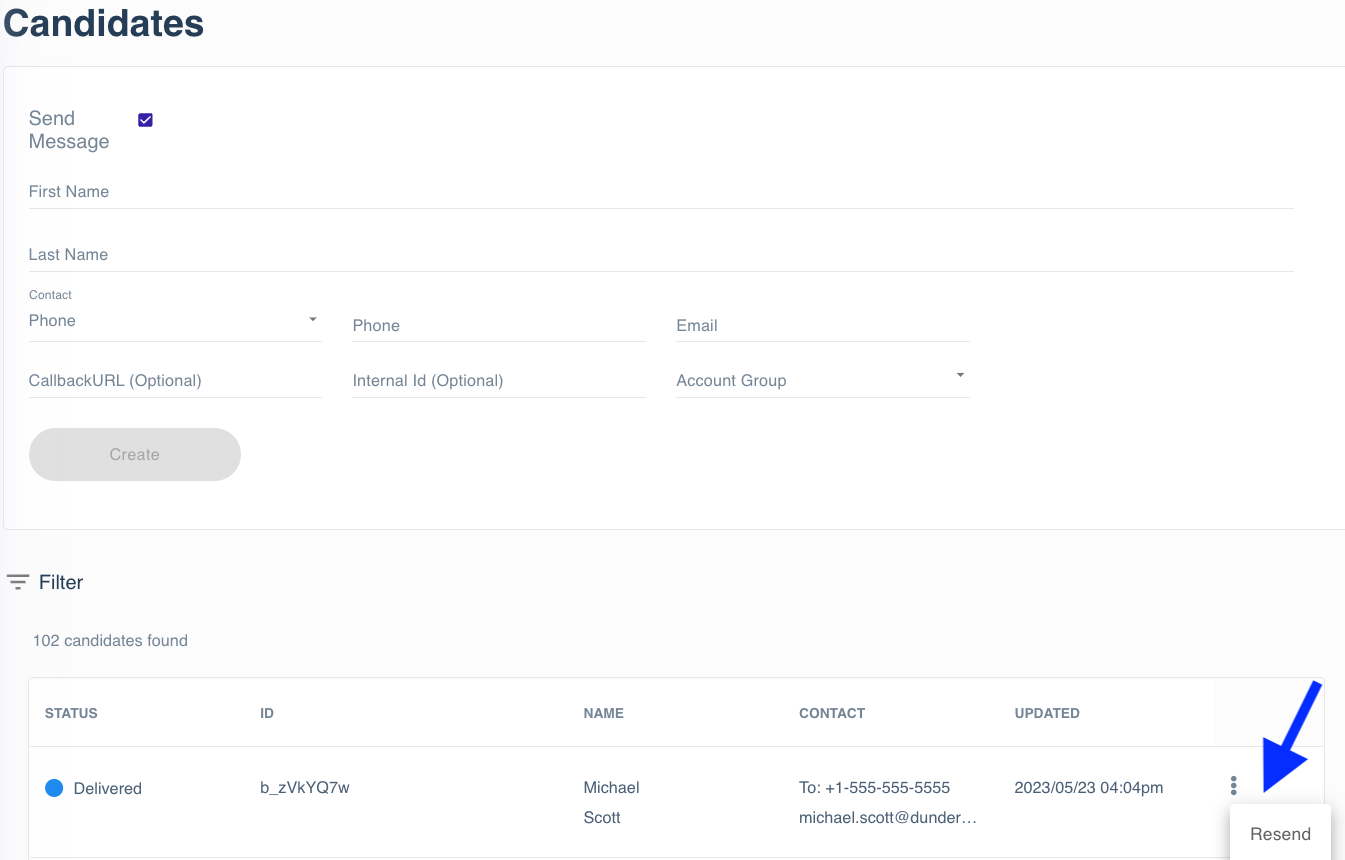Click the UPDATED column header
Image resolution: width=1345 pixels, height=860 pixels.
(x=1046, y=713)
